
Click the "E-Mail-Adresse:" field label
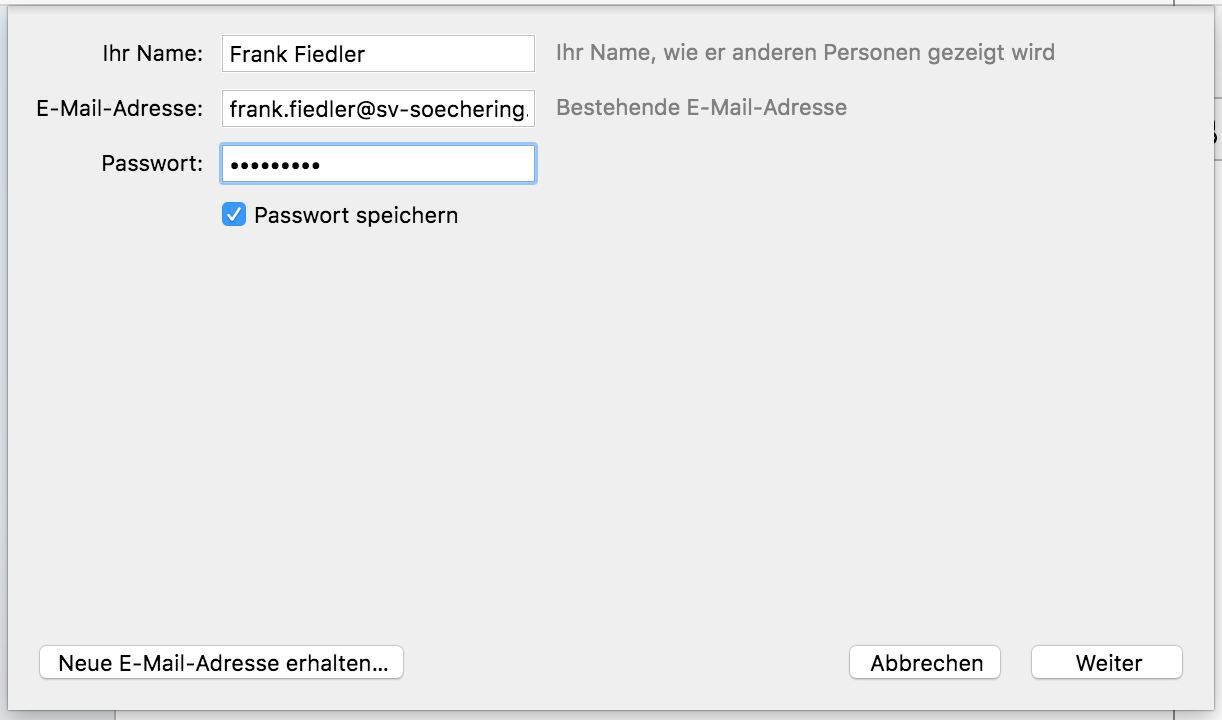120,108
